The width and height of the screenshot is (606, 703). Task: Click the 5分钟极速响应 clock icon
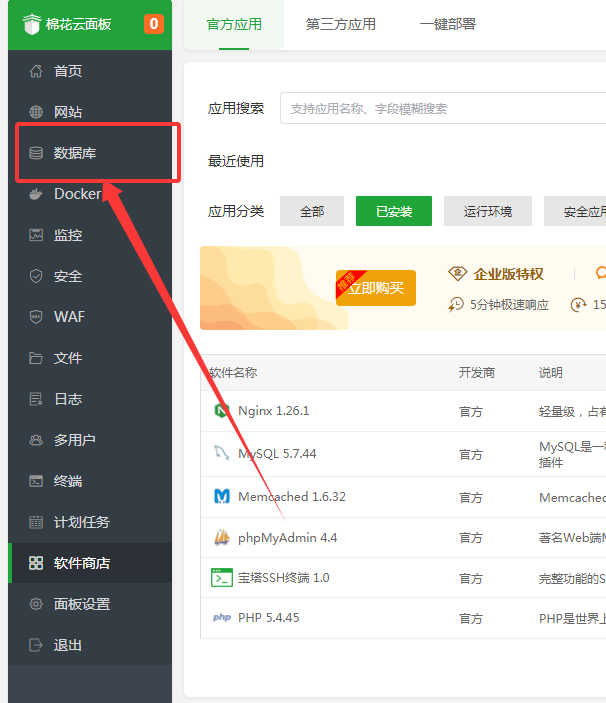(x=456, y=304)
